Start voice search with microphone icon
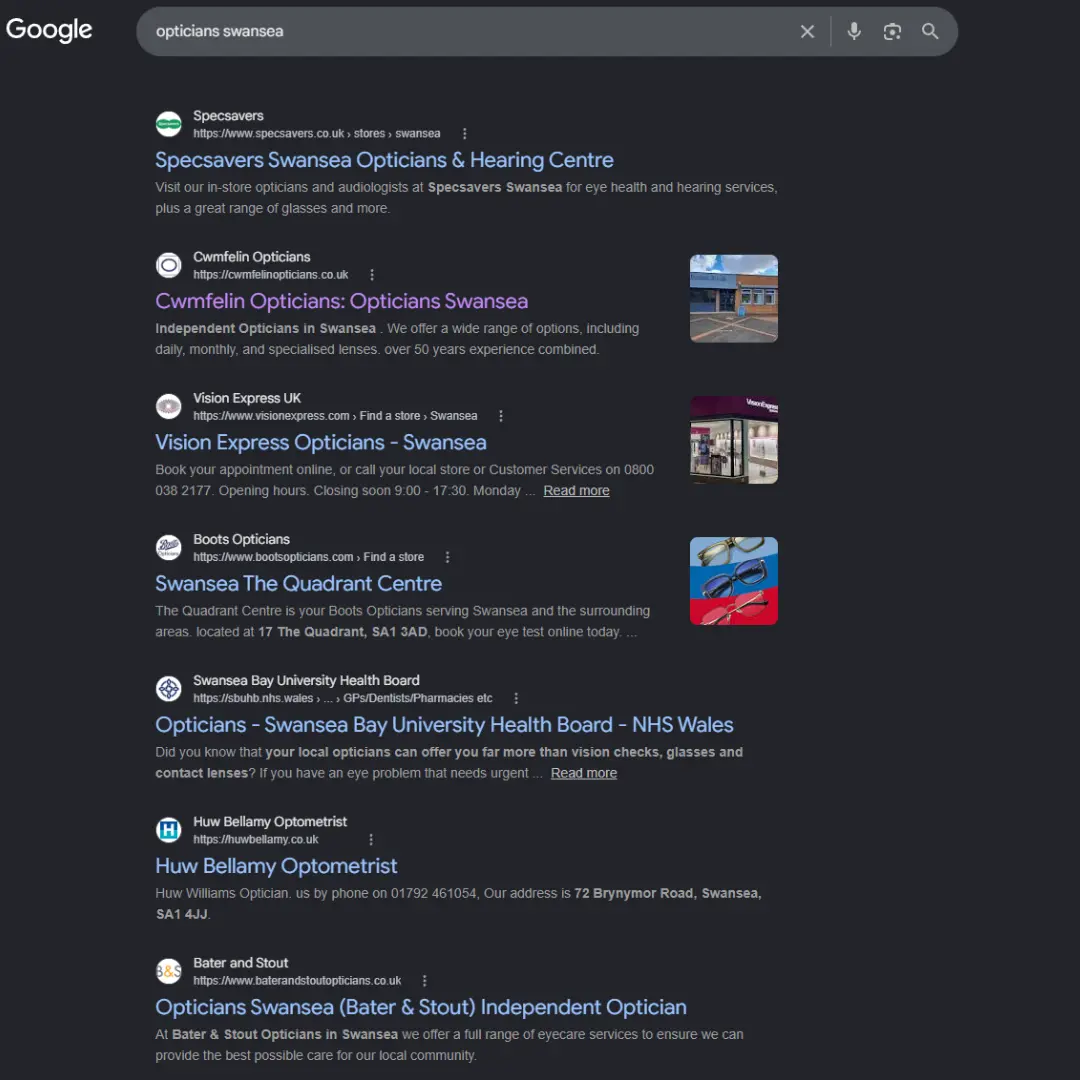1080x1080 pixels. pos(854,32)
